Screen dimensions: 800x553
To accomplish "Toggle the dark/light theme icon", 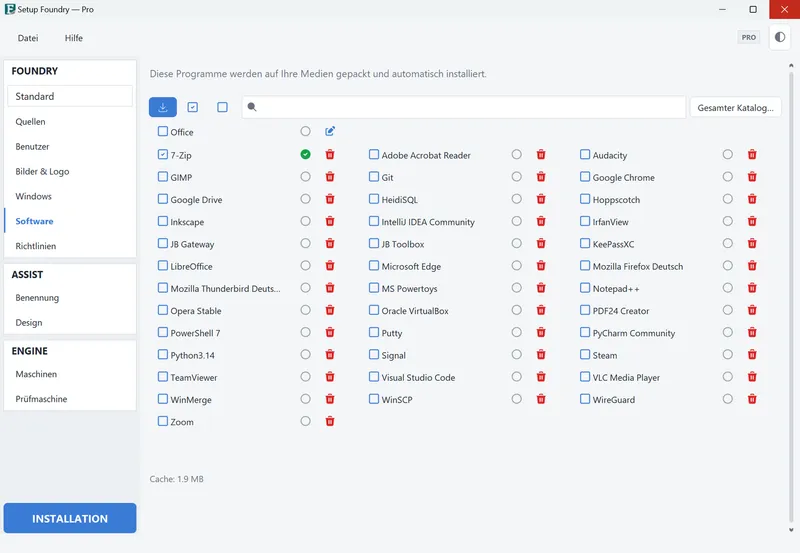I will tap(780, 37).
